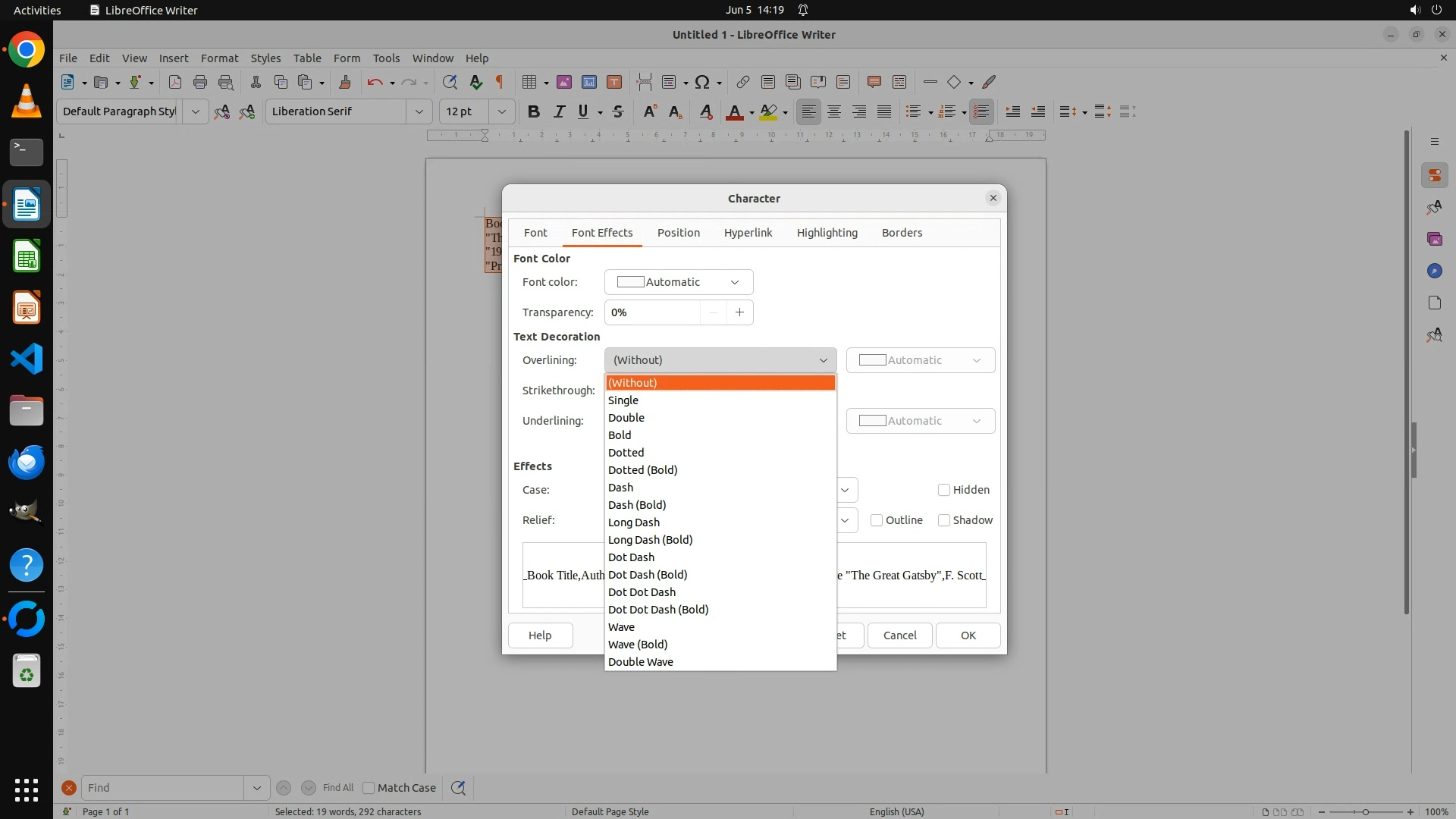Check the Outline effect checkbox
The height and width of the screenshot is (819, 1456).
877,520
